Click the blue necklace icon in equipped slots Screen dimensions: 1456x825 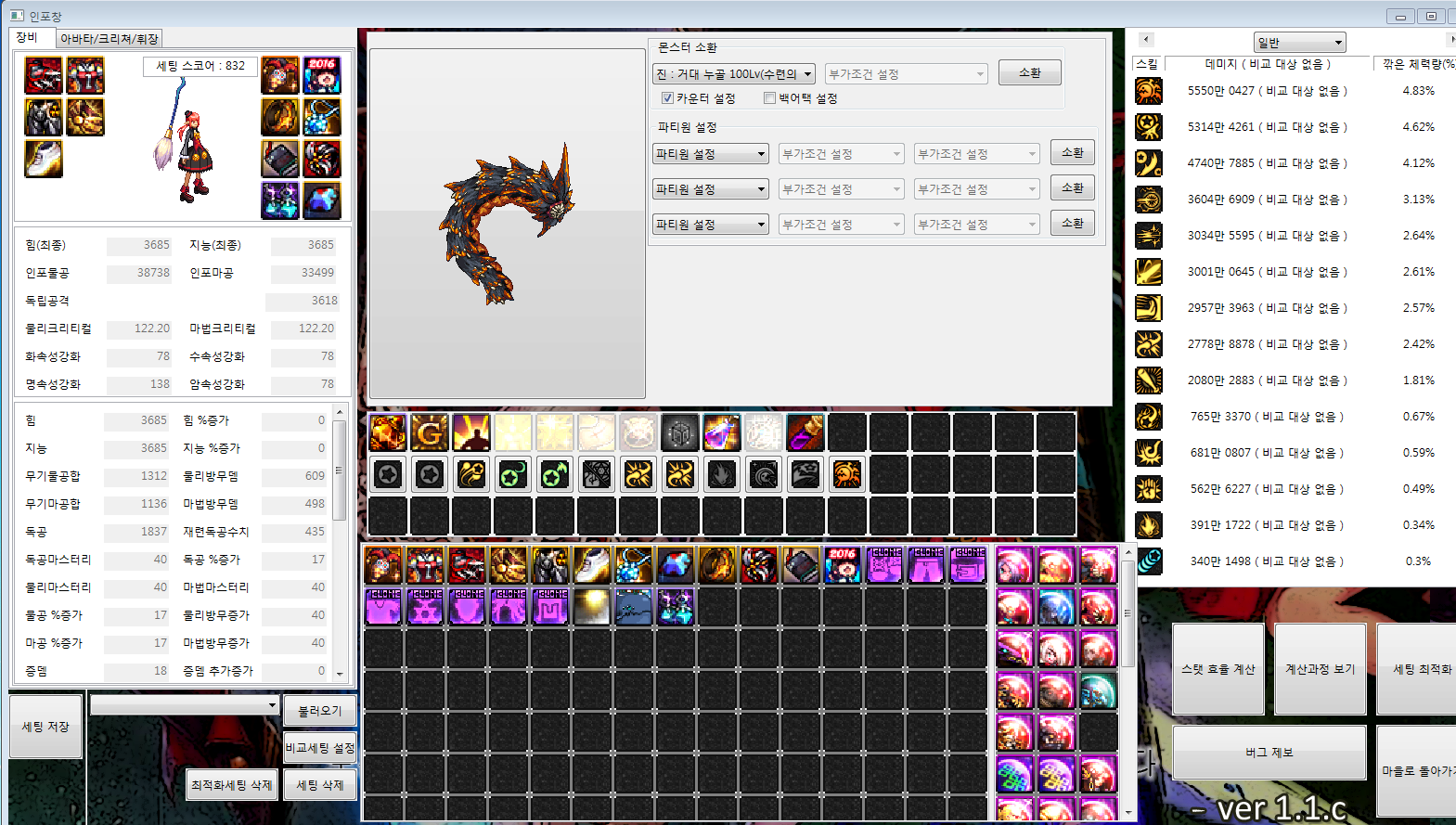point(322,117)
